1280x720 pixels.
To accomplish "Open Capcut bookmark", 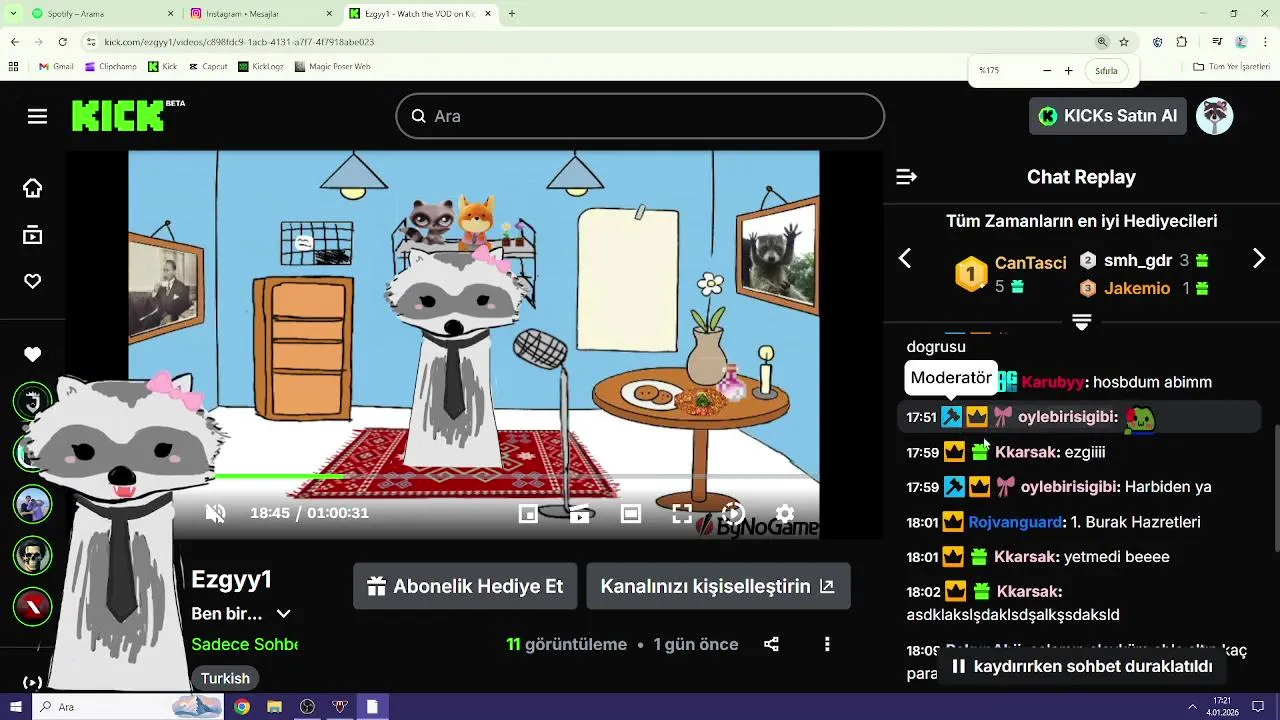I will pyautogui.click(x=208, y=67).
